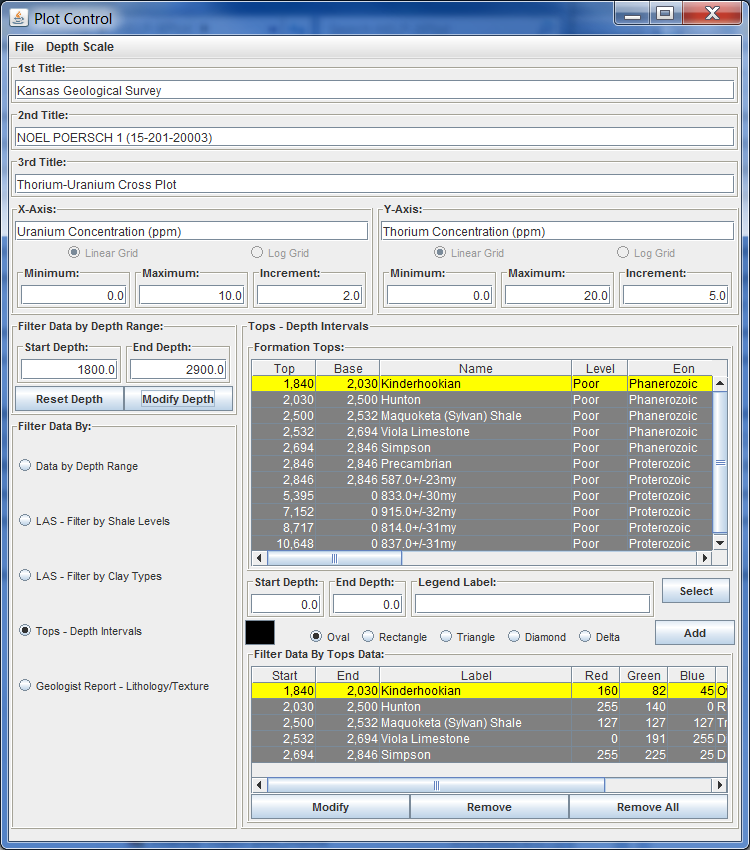Open the Depth Scale menu
This screenshot has height=850, width=750.
click(x=80, y=47)
